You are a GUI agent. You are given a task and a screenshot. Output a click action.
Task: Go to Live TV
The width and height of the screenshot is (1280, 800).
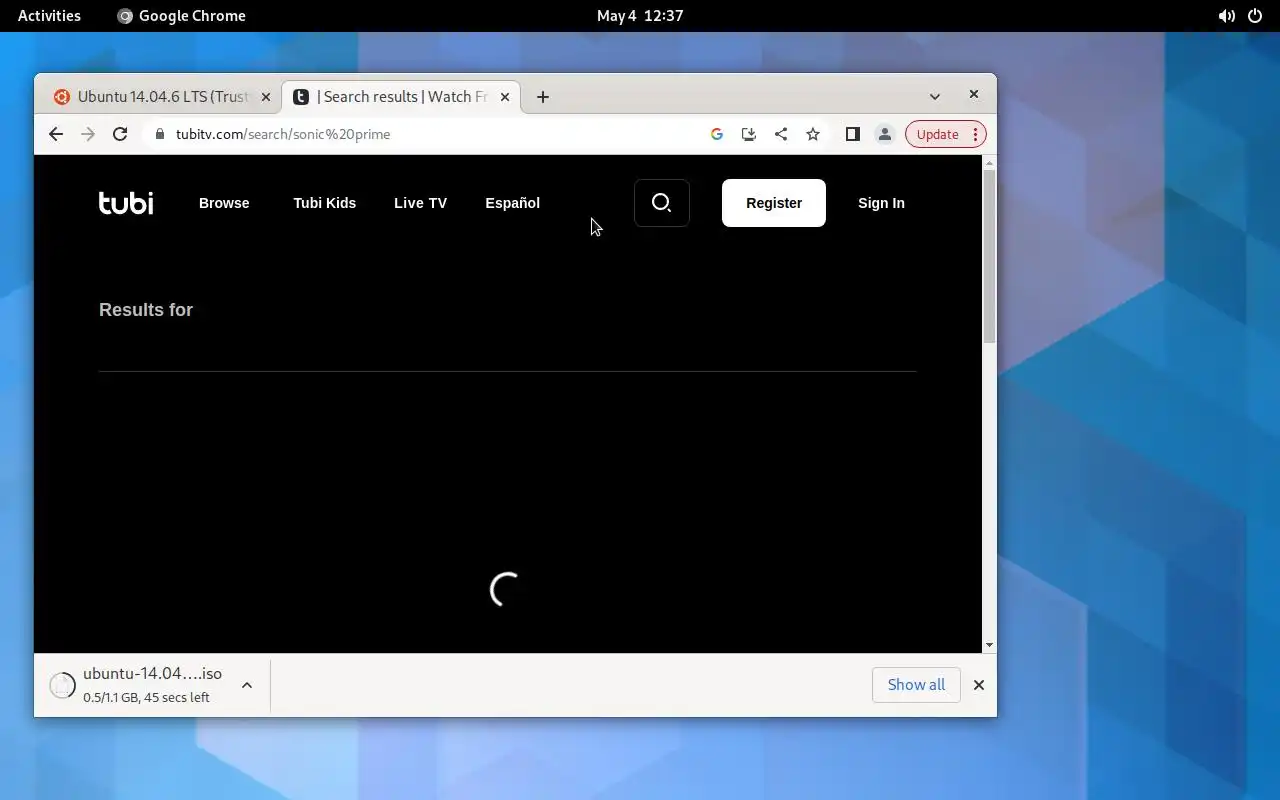tap(420, 203)
